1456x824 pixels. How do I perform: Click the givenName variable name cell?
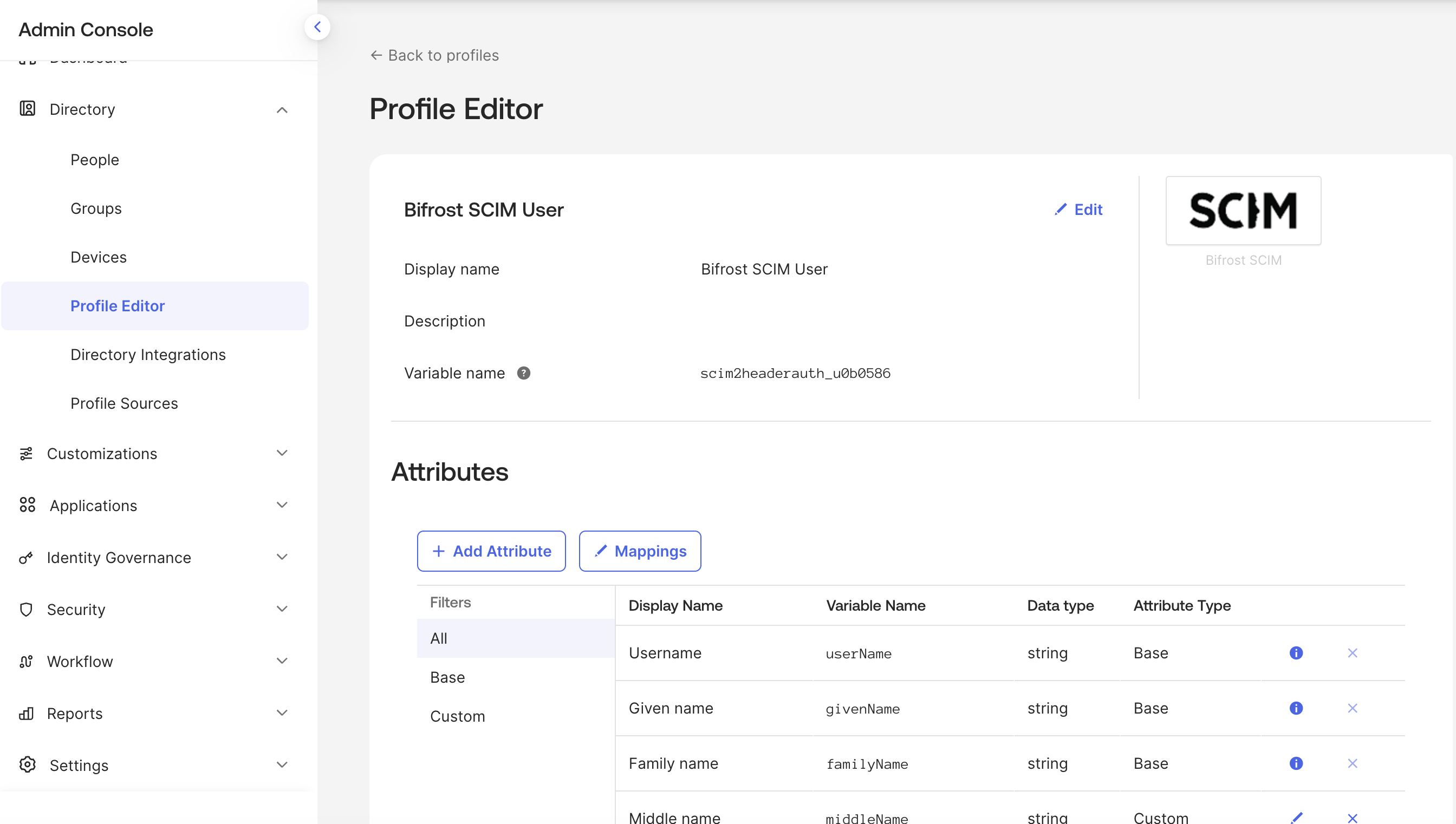(x=863, y=709)
